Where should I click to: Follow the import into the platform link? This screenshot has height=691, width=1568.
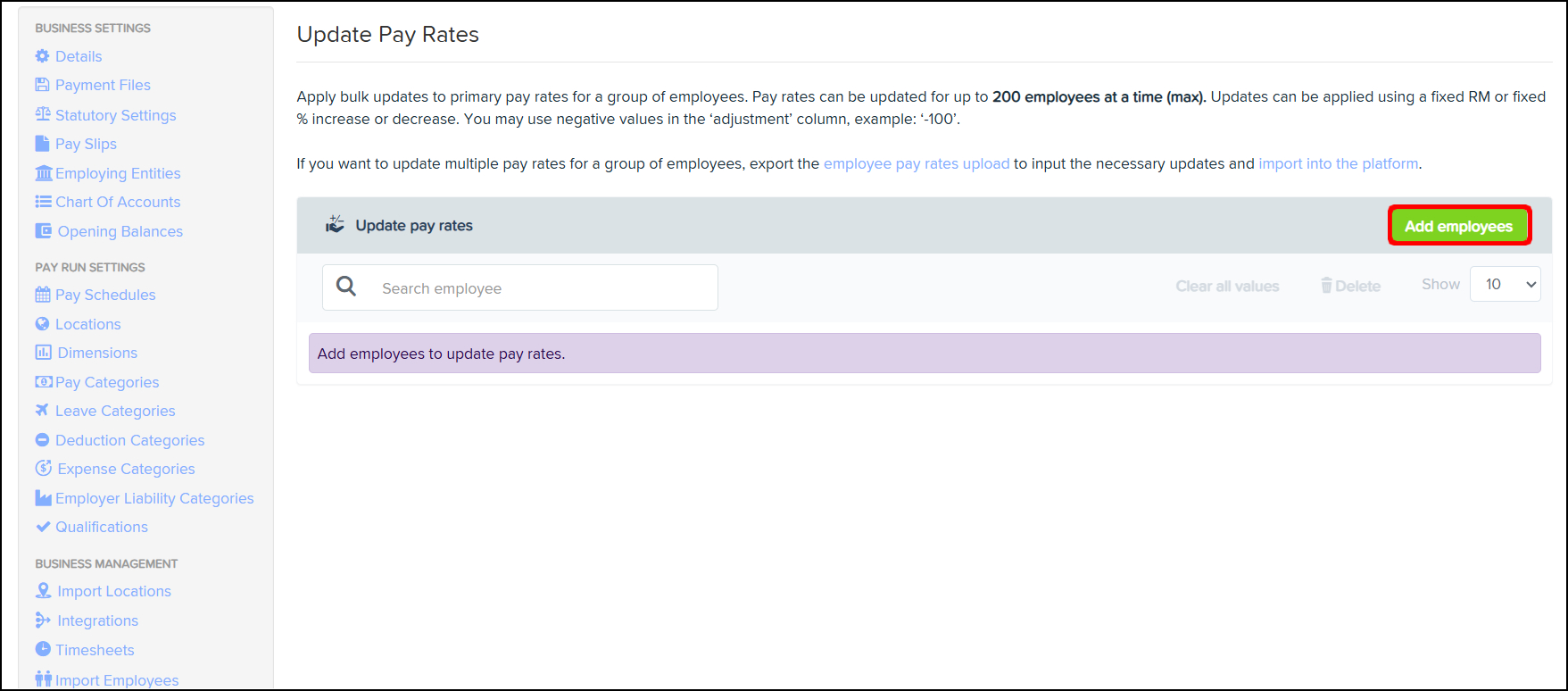[1338, 163]
